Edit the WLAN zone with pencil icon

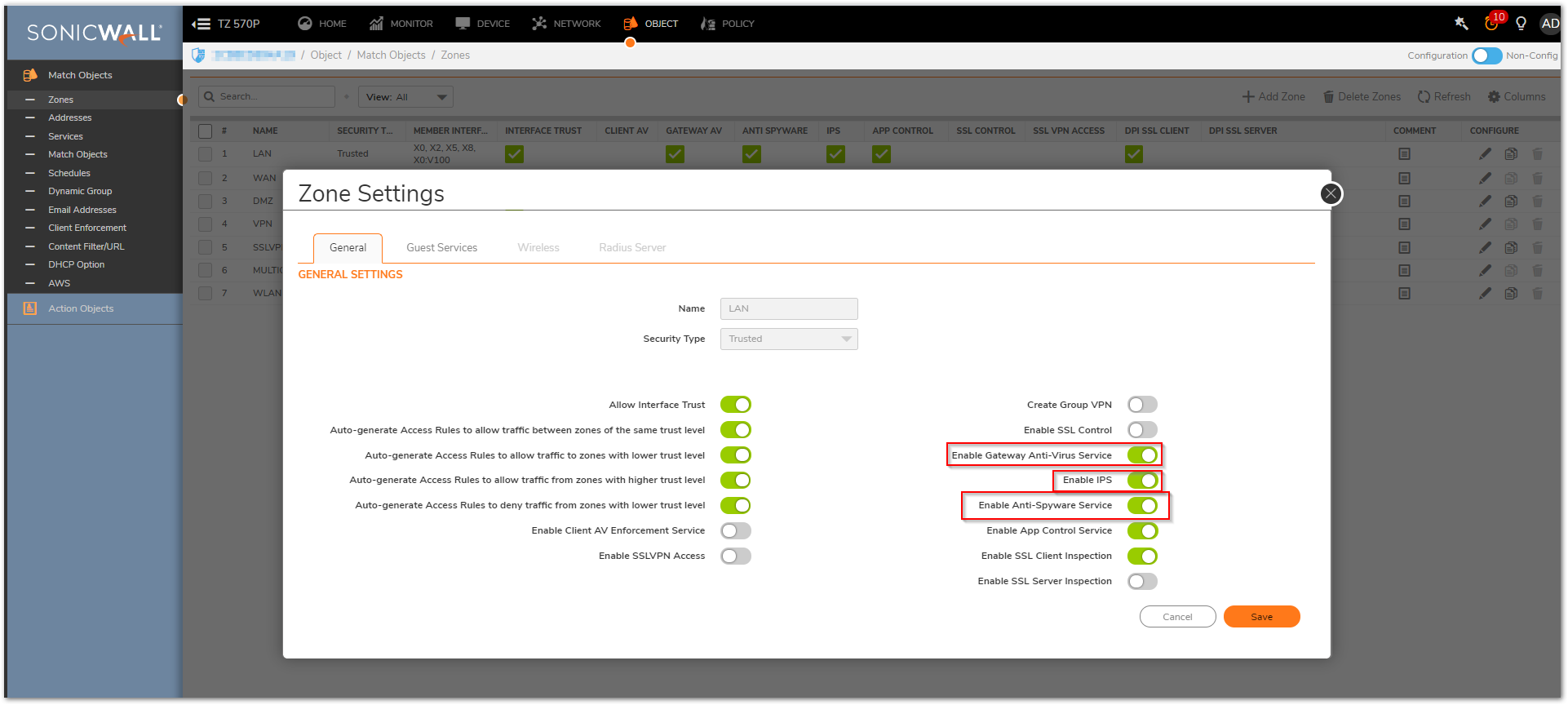click(x=1485, y=293)
